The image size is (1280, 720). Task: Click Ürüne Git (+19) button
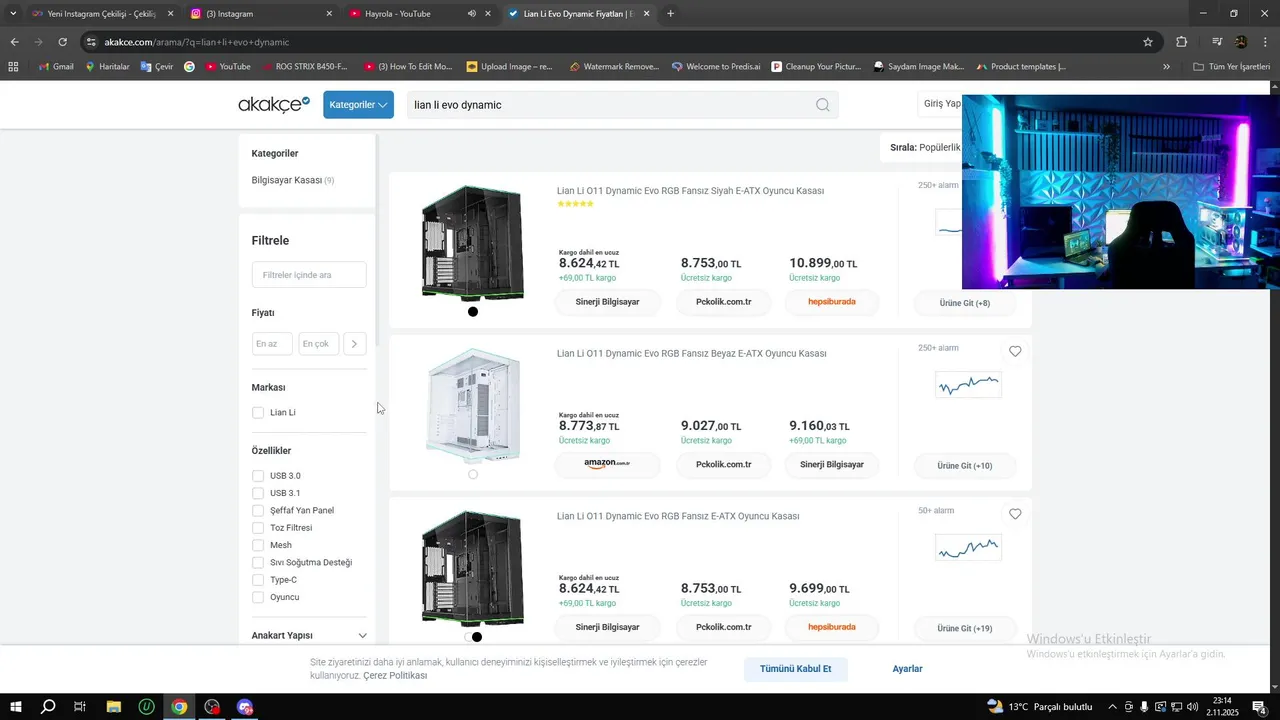click(x=965, y=629)
